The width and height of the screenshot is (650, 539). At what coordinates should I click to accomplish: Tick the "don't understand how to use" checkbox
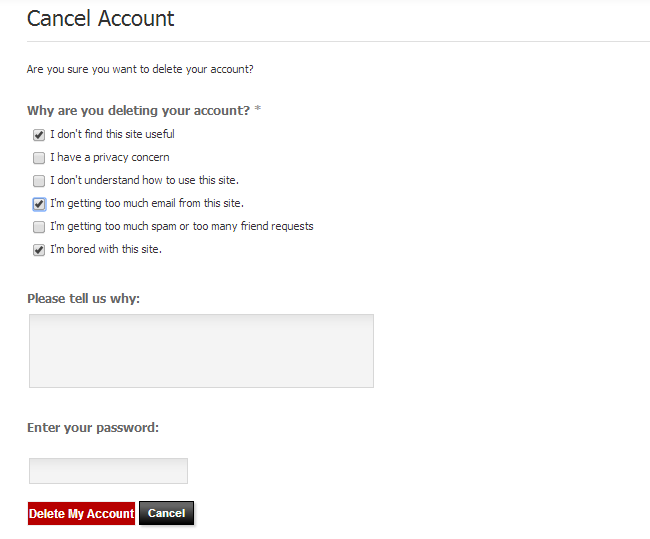pyautogui.click(x=39, y=181)
